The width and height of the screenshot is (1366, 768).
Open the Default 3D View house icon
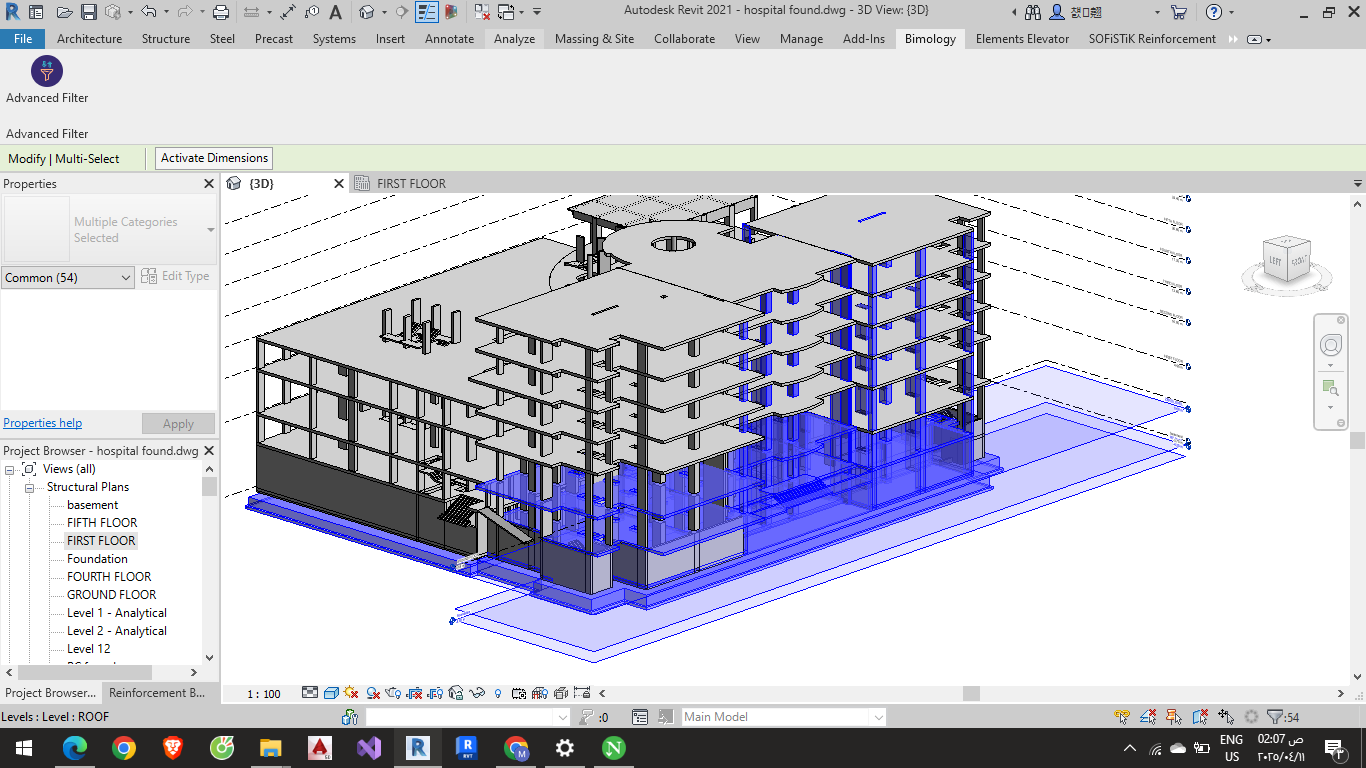click(x=367, y=12)
